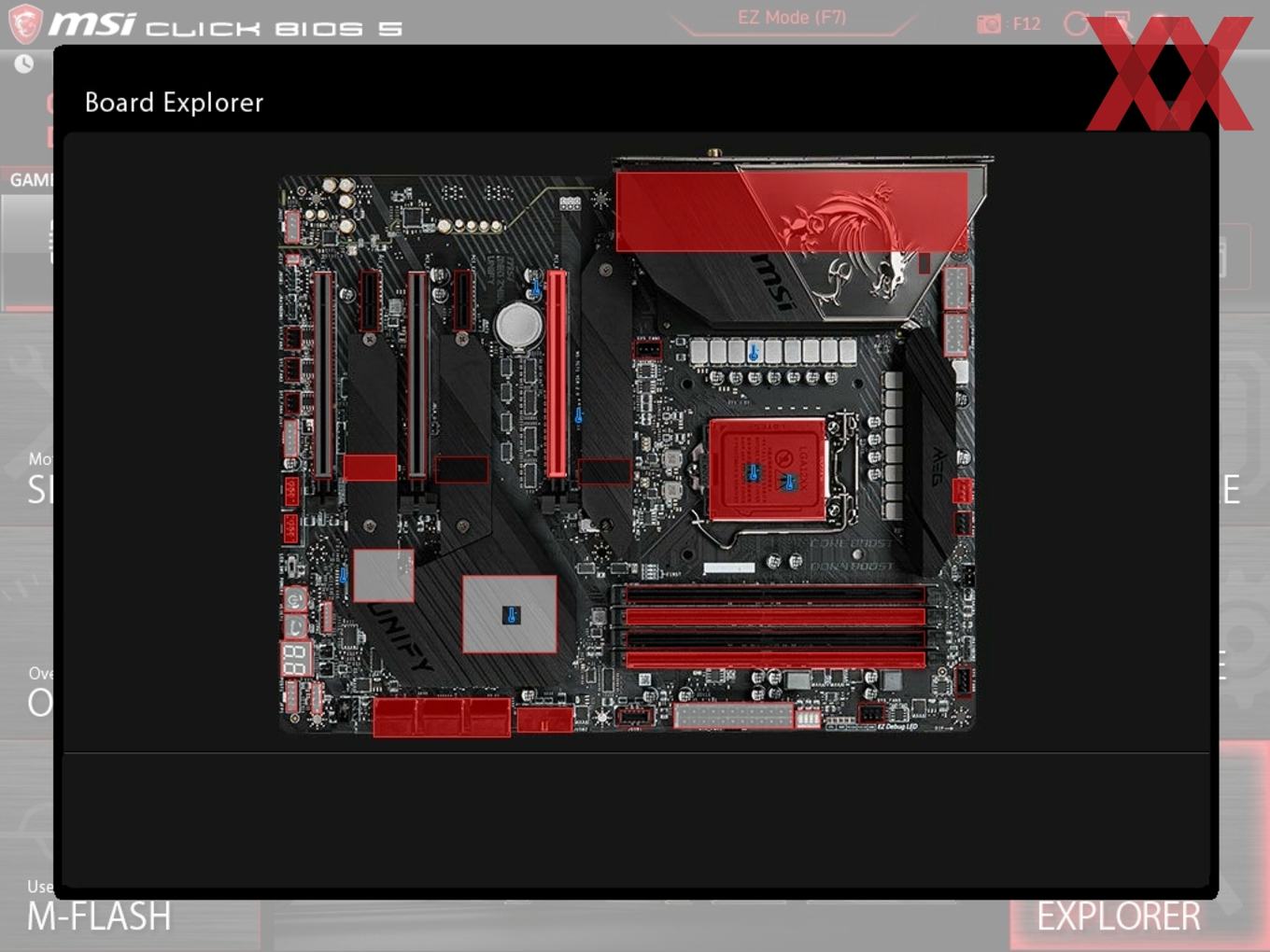Select short PCIe x1 slot between the left and middle long PCIe slots
The height and width of the screenshot is (952, 1270).
(370, 301)
